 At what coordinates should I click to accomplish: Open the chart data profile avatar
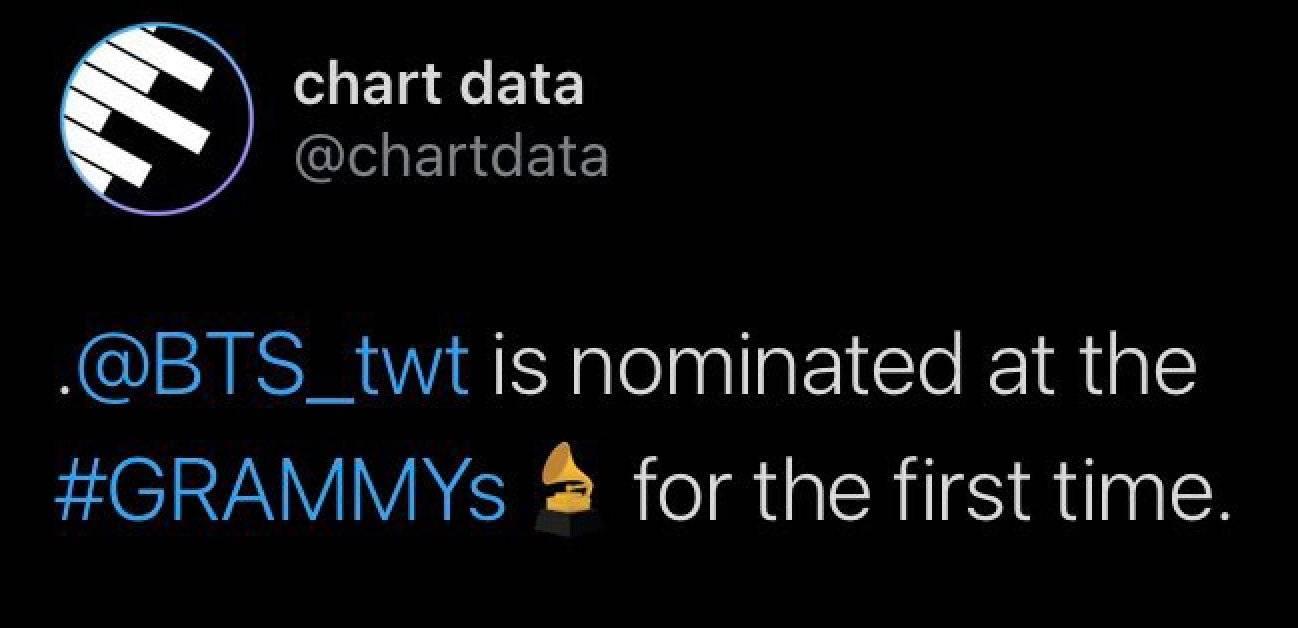click(x=153, y=121)
